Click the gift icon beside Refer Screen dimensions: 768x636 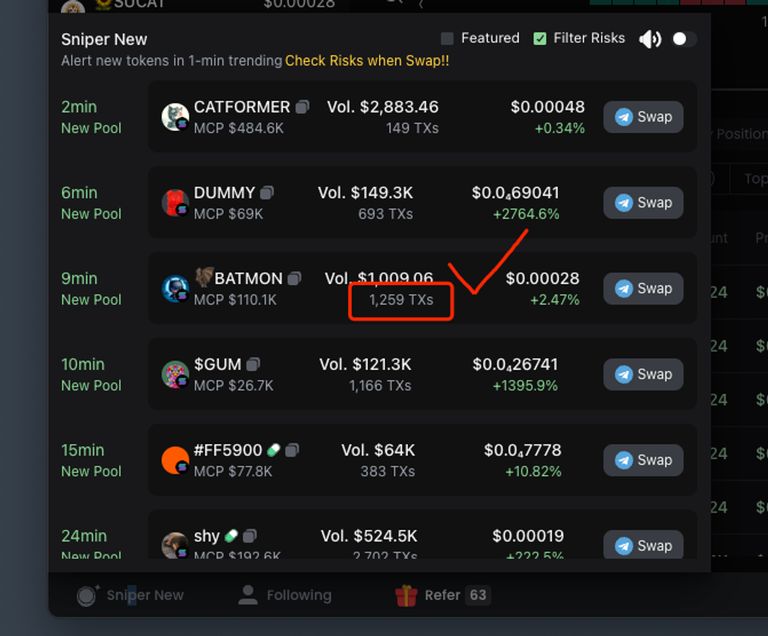click(406, 596)
